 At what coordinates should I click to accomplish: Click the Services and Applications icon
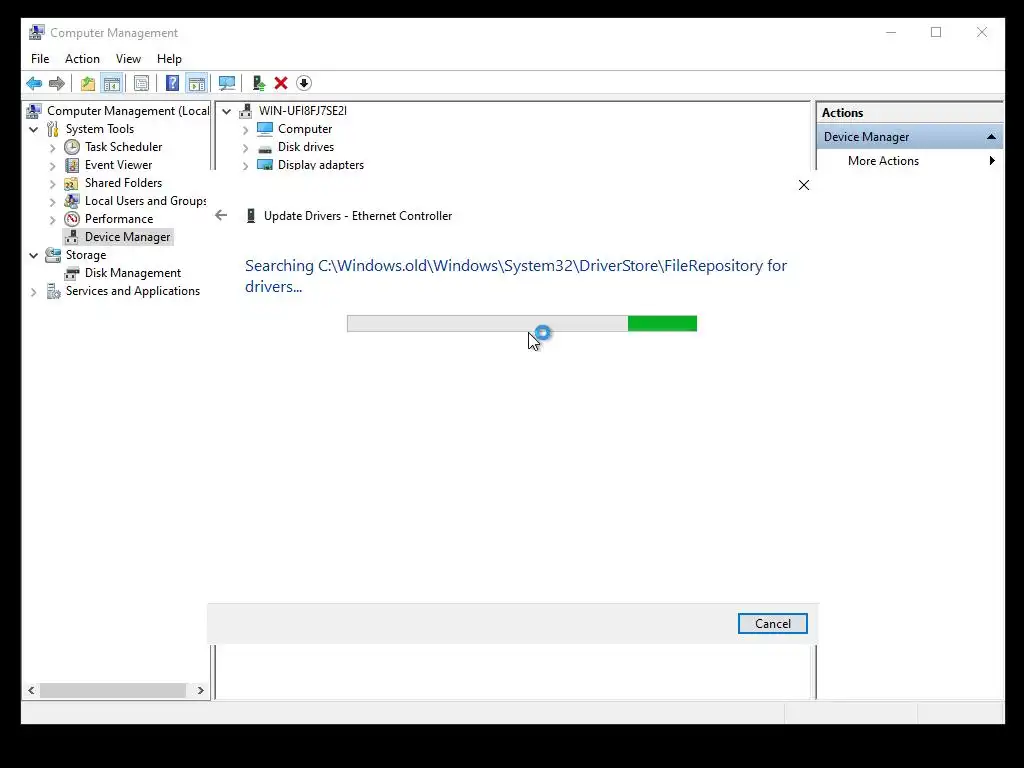(x=53, y=291)
